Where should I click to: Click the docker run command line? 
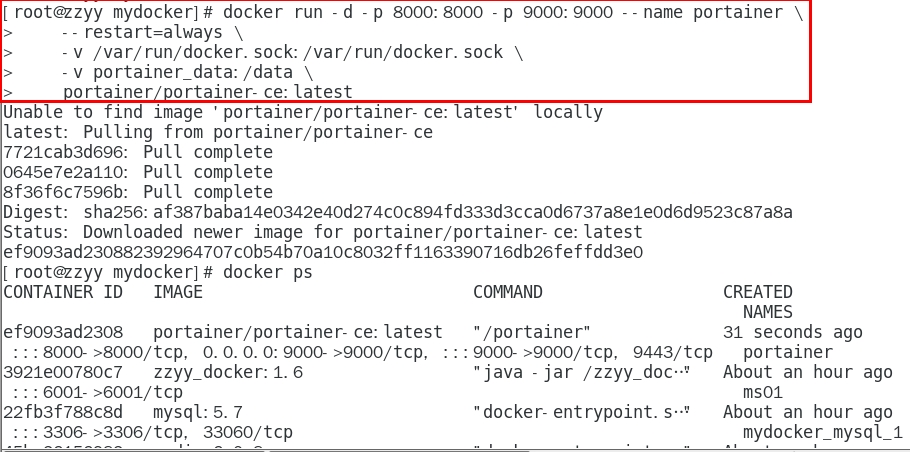[x=403, y=12]
